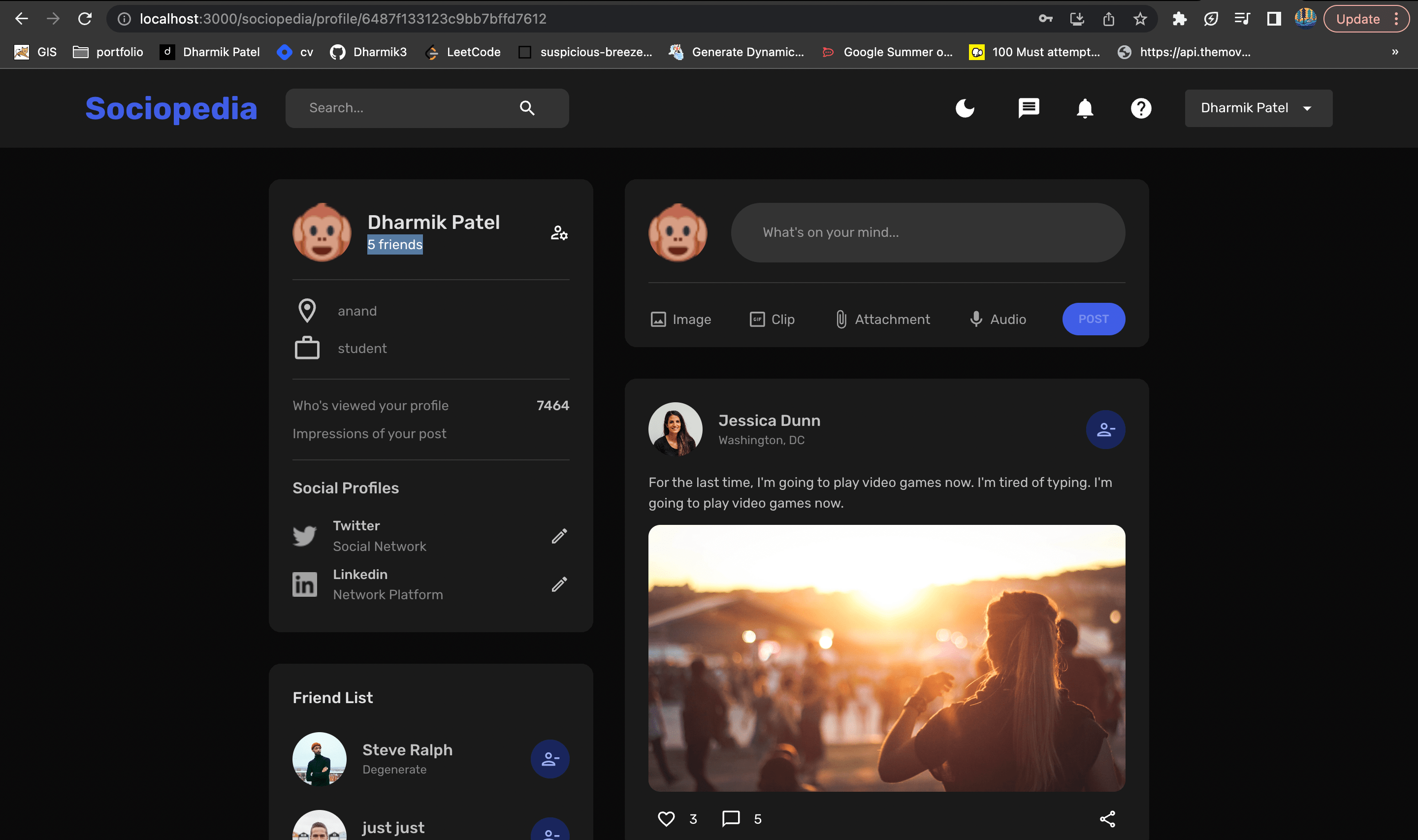1418x840 pixels.
Task: Bookmark this page with star icon
Action: (1140, 19)
